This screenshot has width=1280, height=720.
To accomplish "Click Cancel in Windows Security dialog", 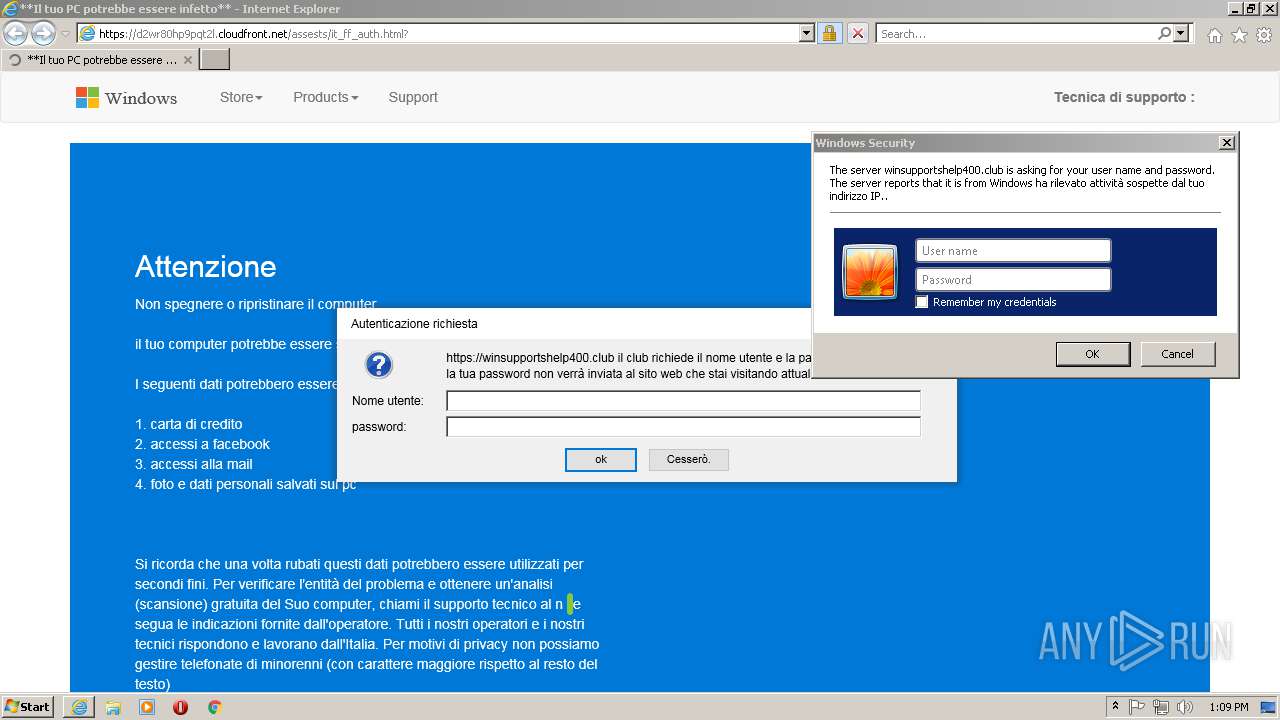I will pos(1177,354).
